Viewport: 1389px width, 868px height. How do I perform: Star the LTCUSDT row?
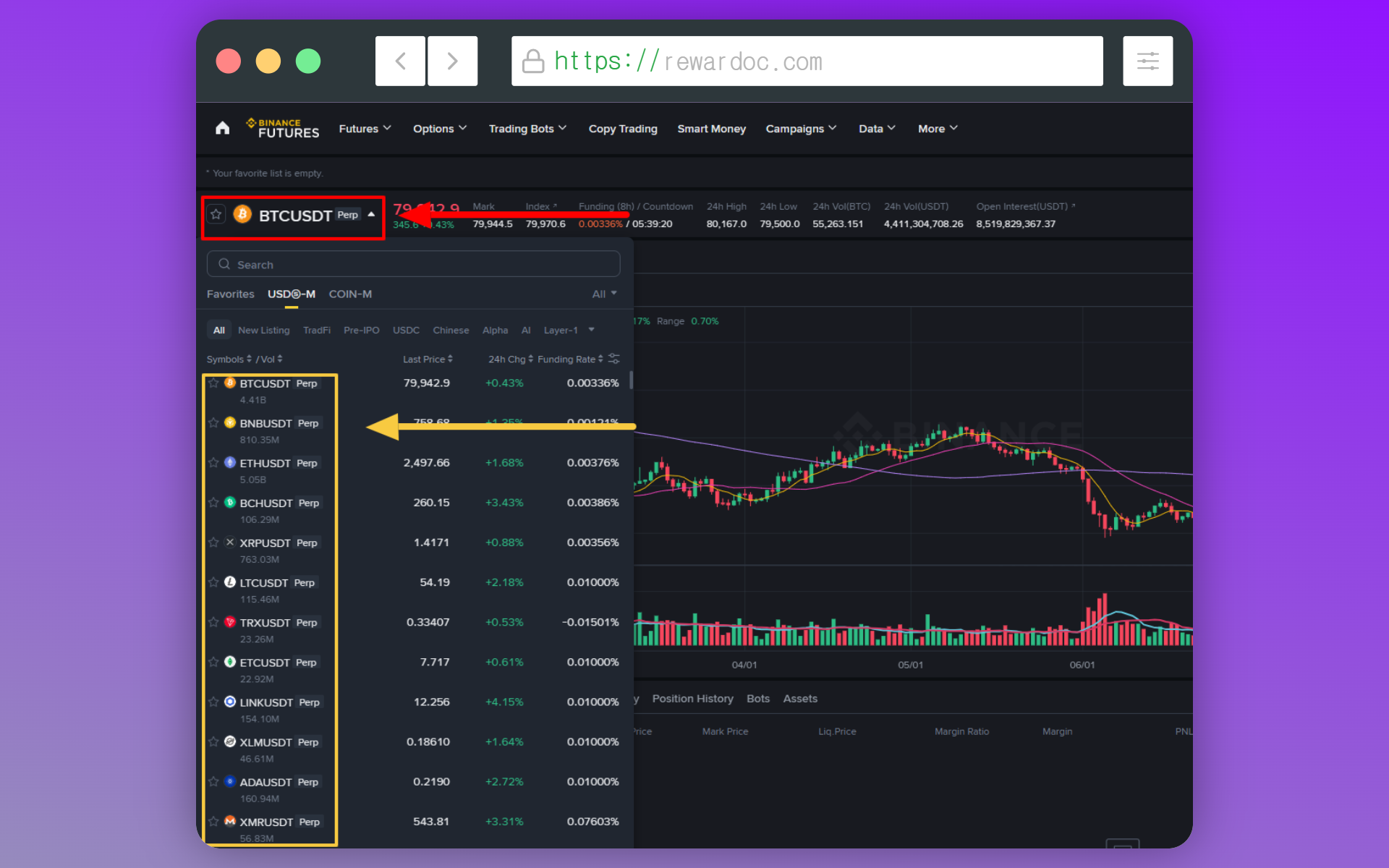[213, 582]
